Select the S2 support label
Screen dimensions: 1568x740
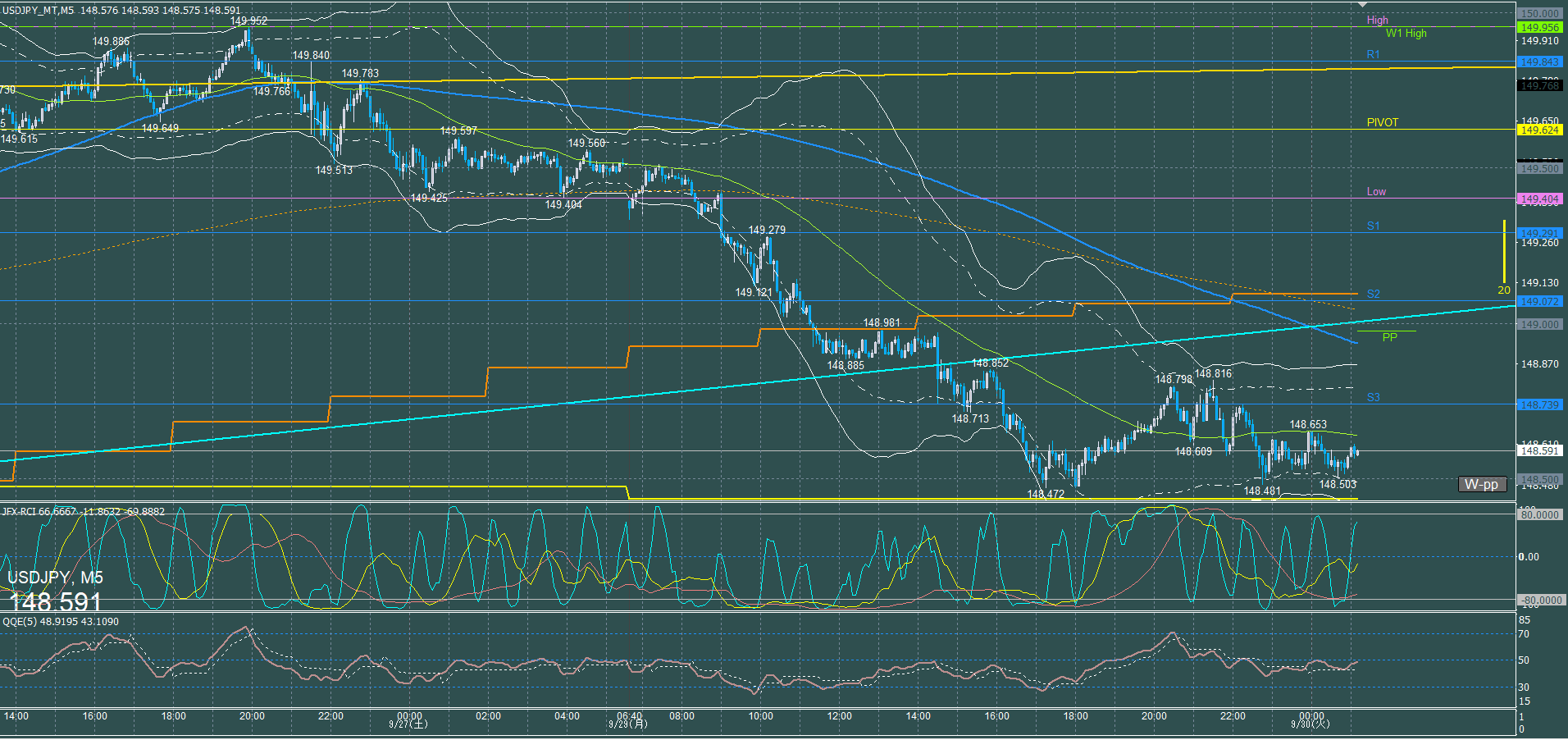coord(1373,294)
